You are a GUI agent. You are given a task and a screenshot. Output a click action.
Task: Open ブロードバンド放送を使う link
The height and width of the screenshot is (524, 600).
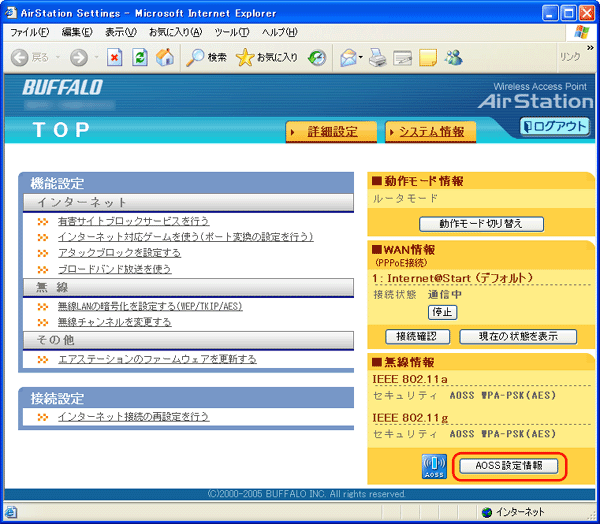click(114, 269)
